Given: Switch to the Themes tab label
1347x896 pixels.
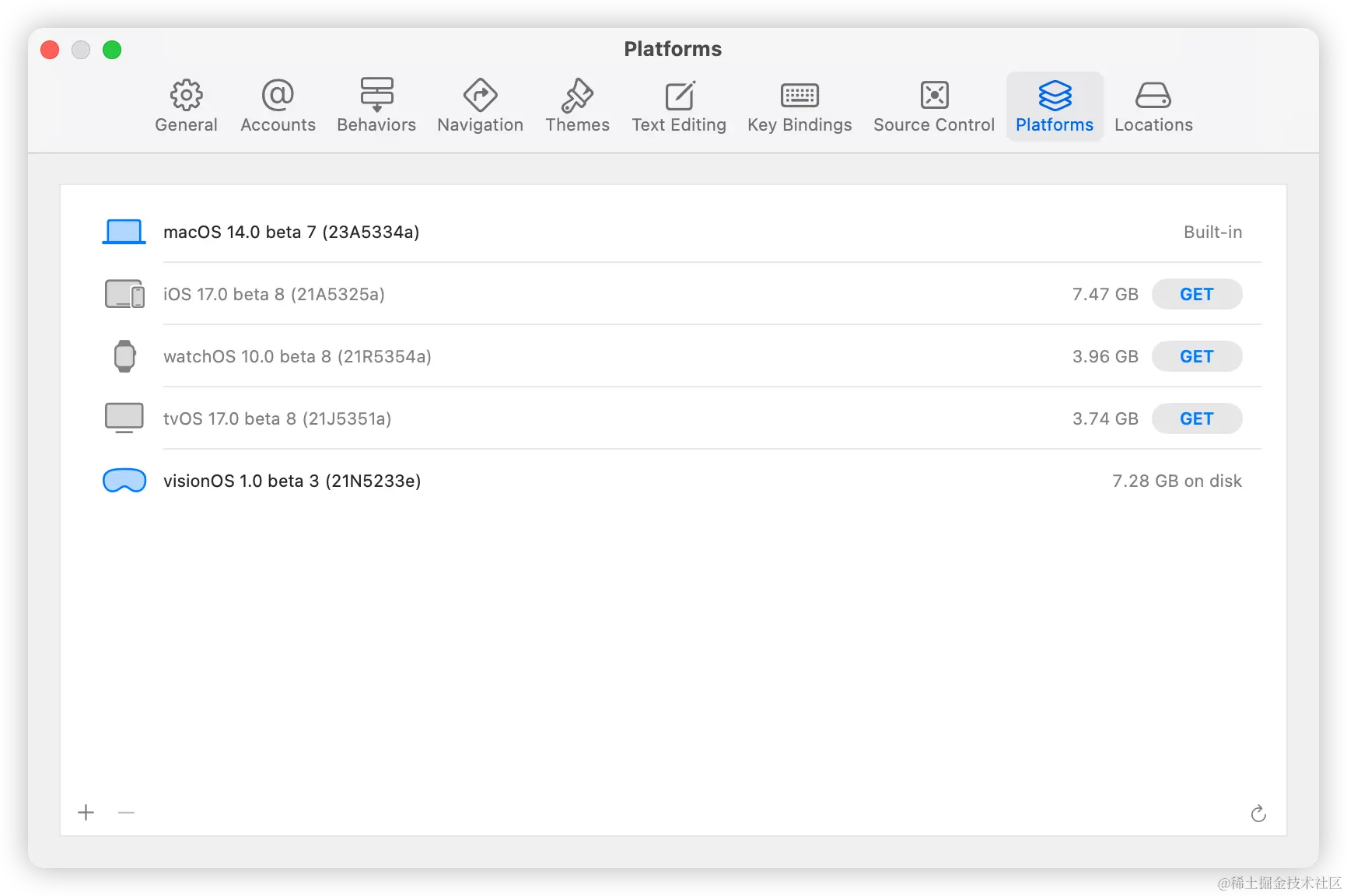Looking at the screenshot, I should click(x=577, y=125).
